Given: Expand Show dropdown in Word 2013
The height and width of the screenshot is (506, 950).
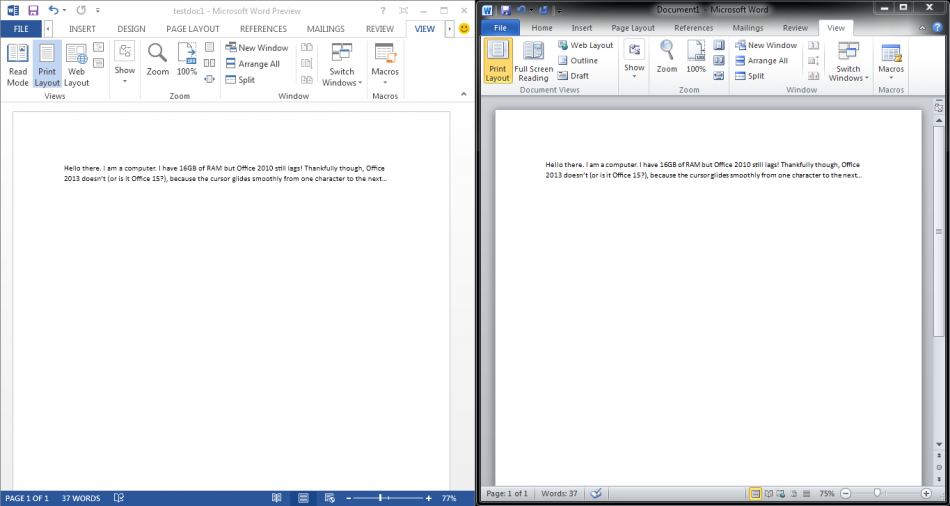Looking at the screenshot, I should pos(125,64).
